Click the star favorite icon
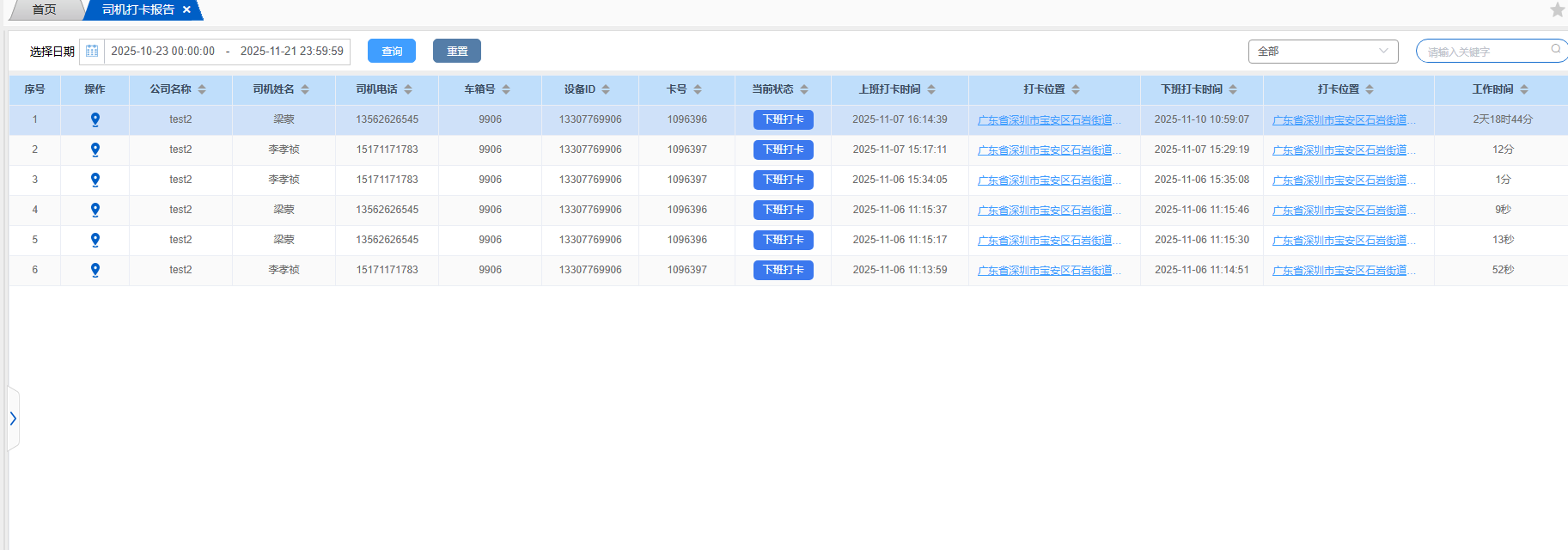The height and width of the screenshot is (550, 1568). click(x=1557, y=9)
